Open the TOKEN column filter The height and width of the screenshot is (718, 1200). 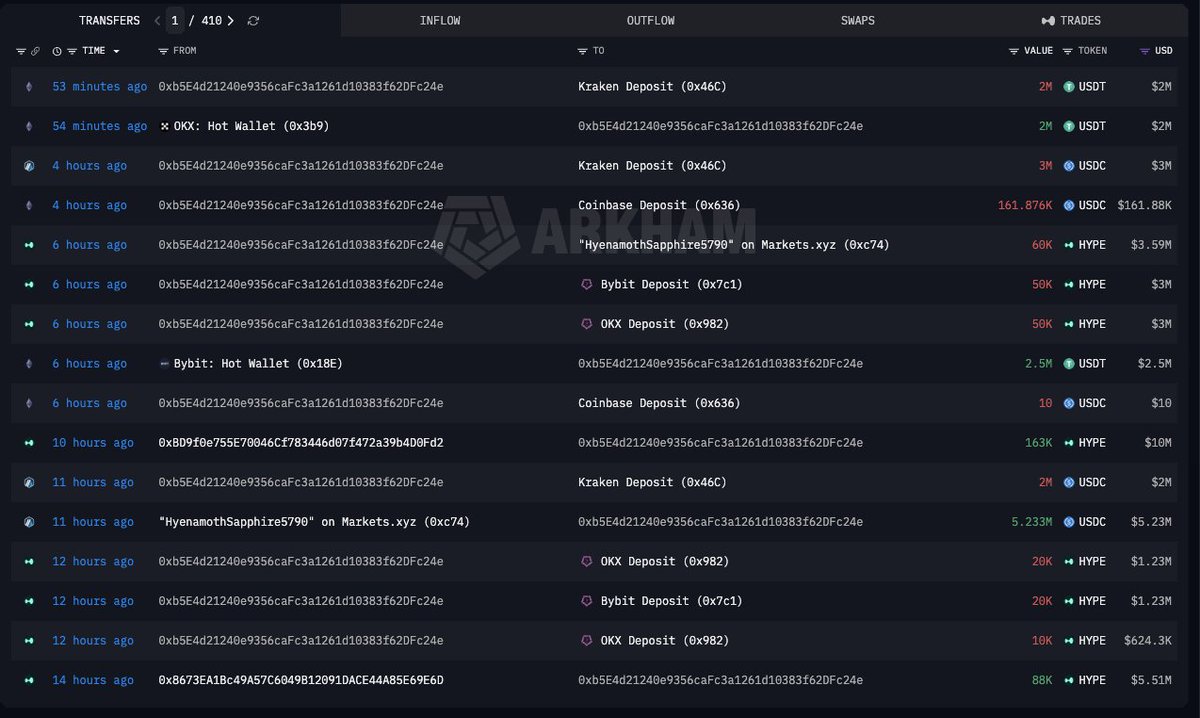[x=1067, y=51]
